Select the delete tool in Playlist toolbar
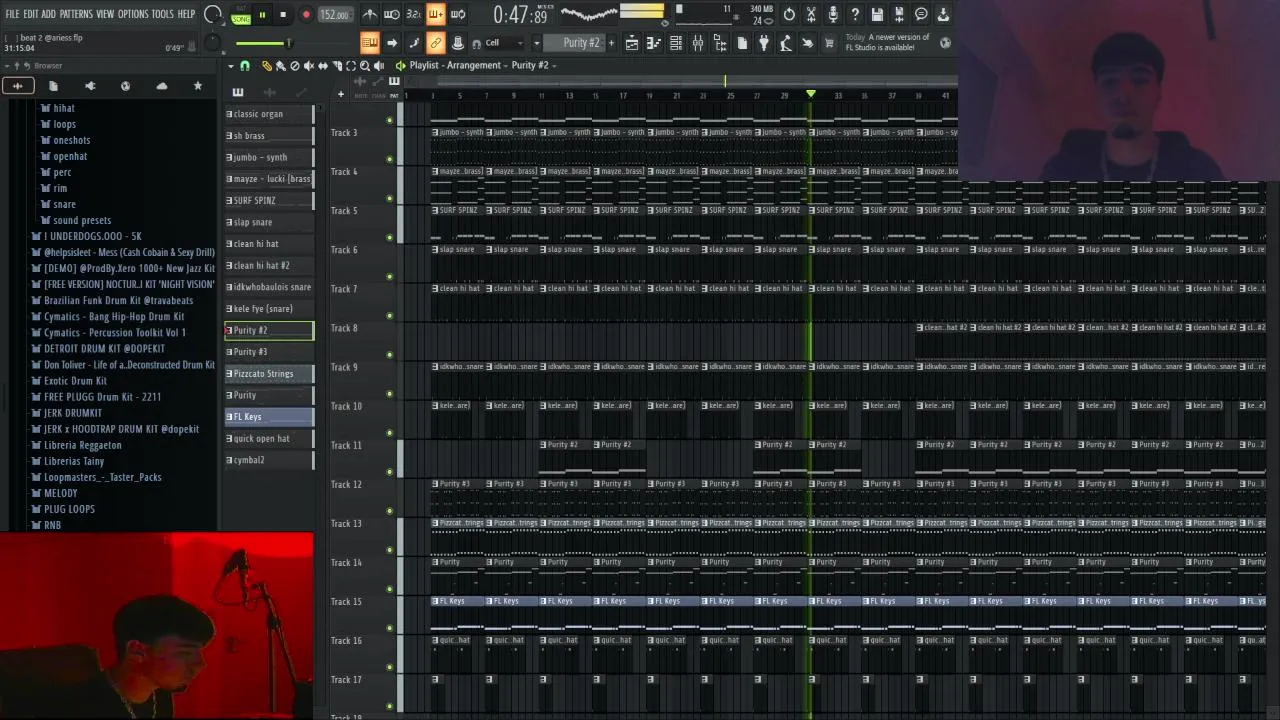The width and height of the screenshot is (1280, 720). [x=295, y=65]
